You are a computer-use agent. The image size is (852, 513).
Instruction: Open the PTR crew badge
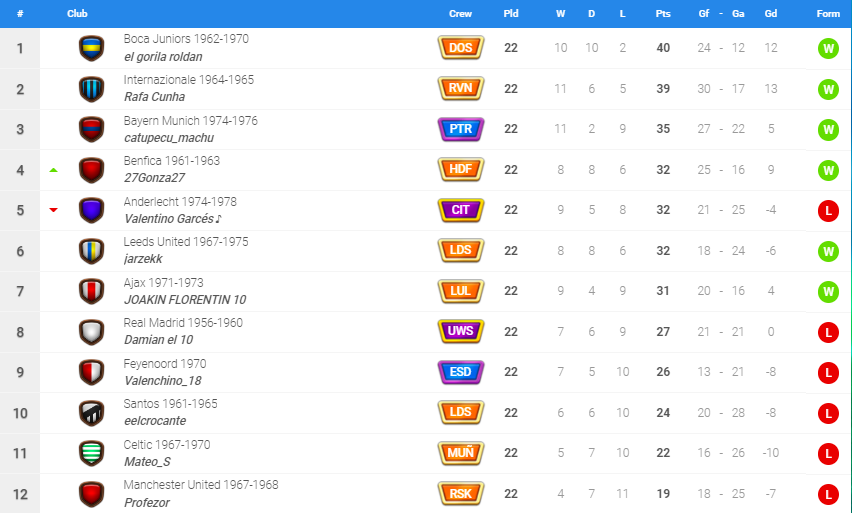point(461,129)
